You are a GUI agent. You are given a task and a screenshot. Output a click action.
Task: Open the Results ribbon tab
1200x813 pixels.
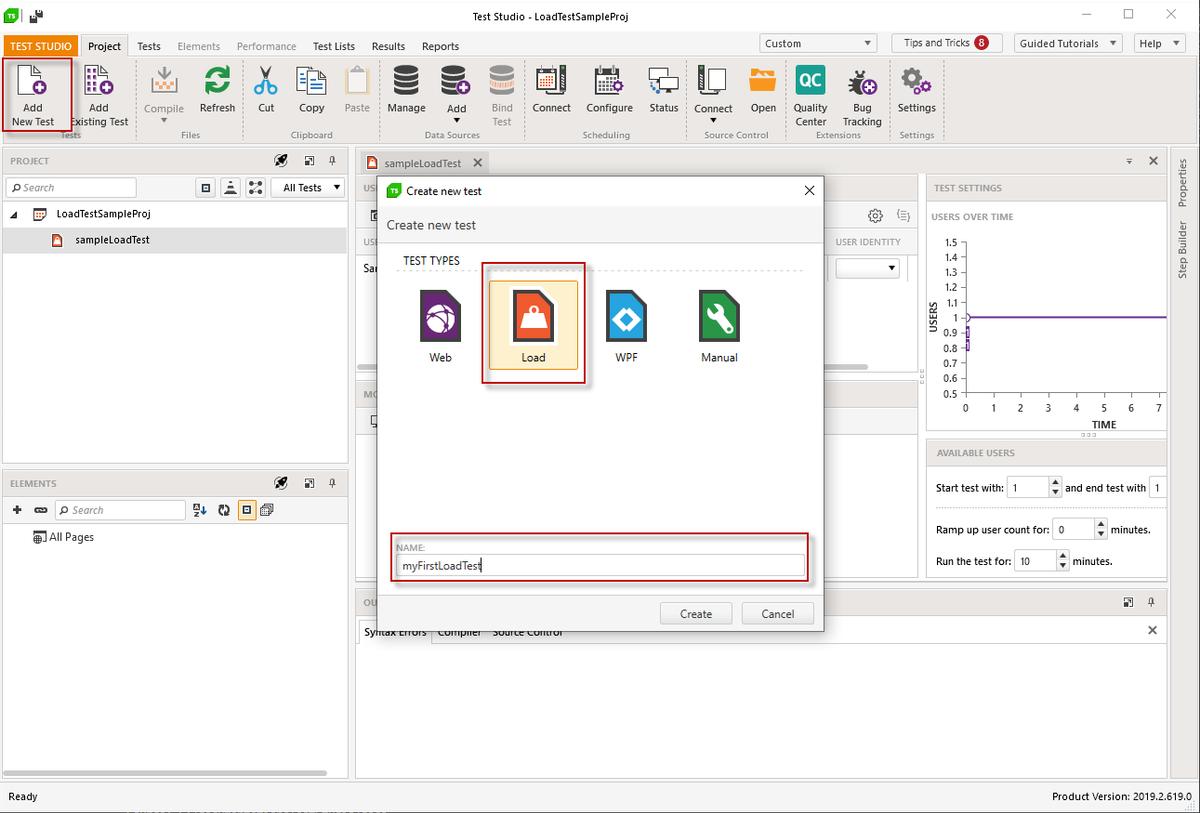(388, 46)
